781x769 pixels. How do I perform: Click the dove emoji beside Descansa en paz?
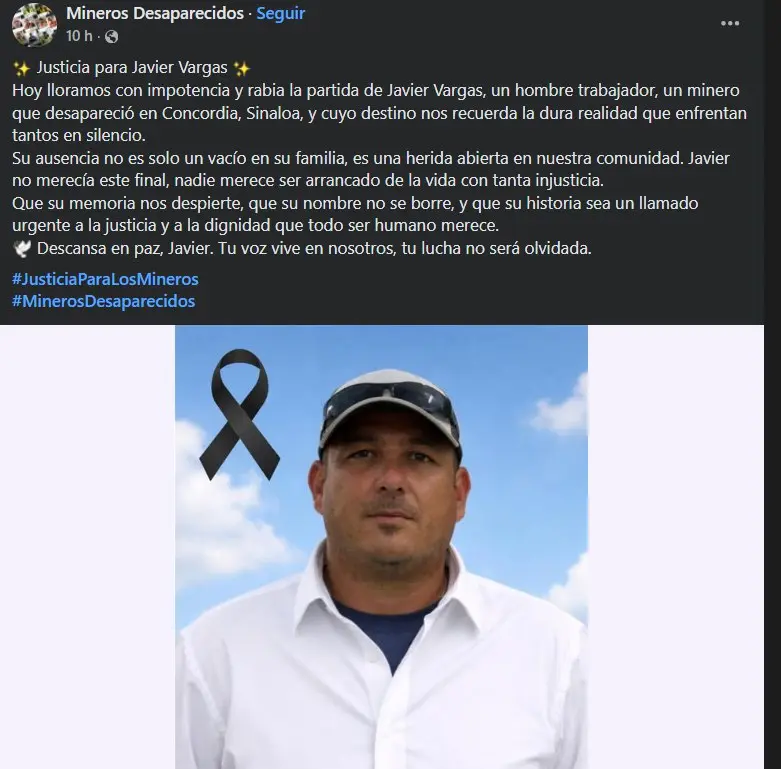(22, 248)
